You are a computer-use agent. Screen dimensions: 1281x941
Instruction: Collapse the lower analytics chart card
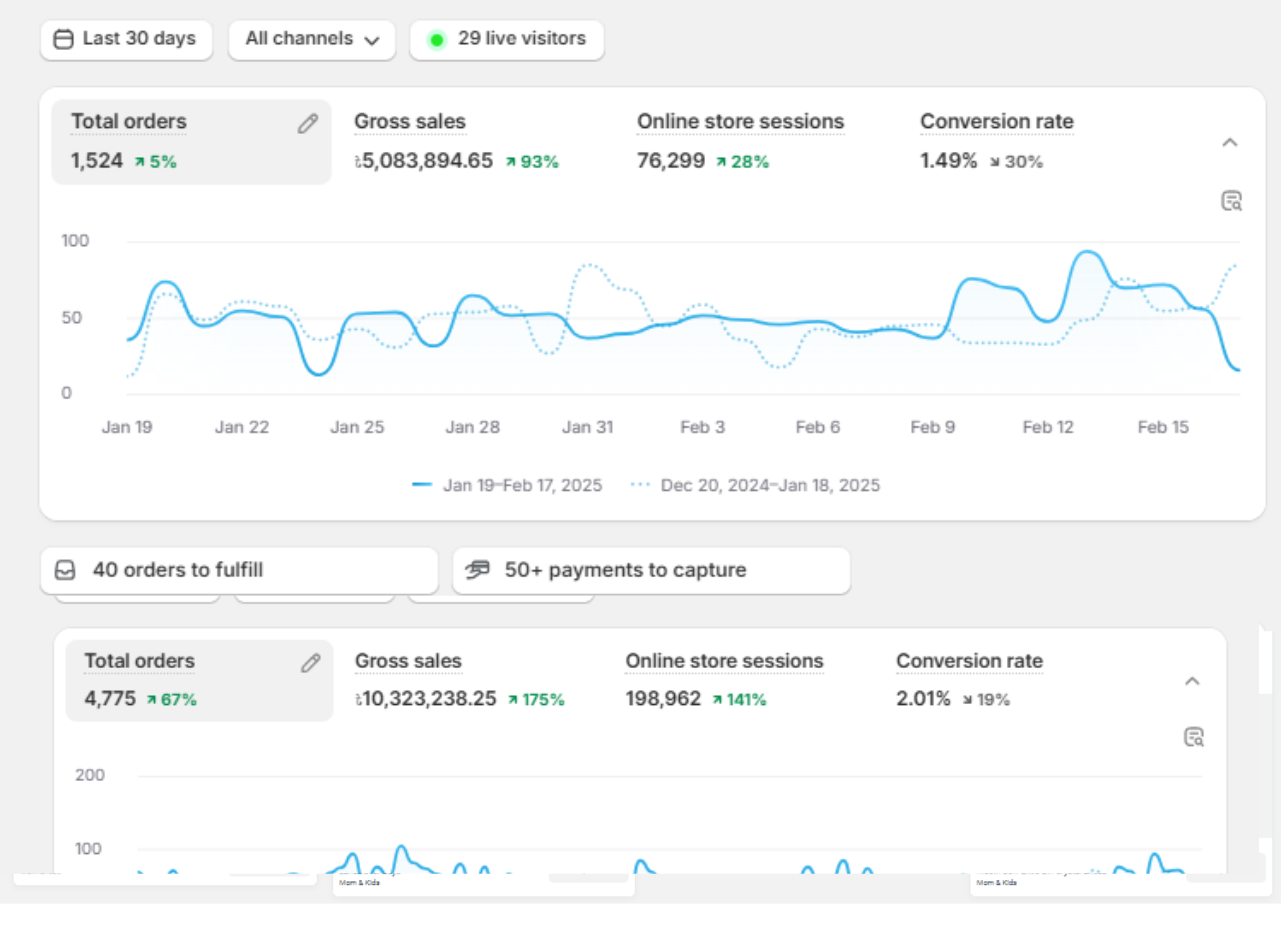pyautogui.click(x=1192, y=682)
